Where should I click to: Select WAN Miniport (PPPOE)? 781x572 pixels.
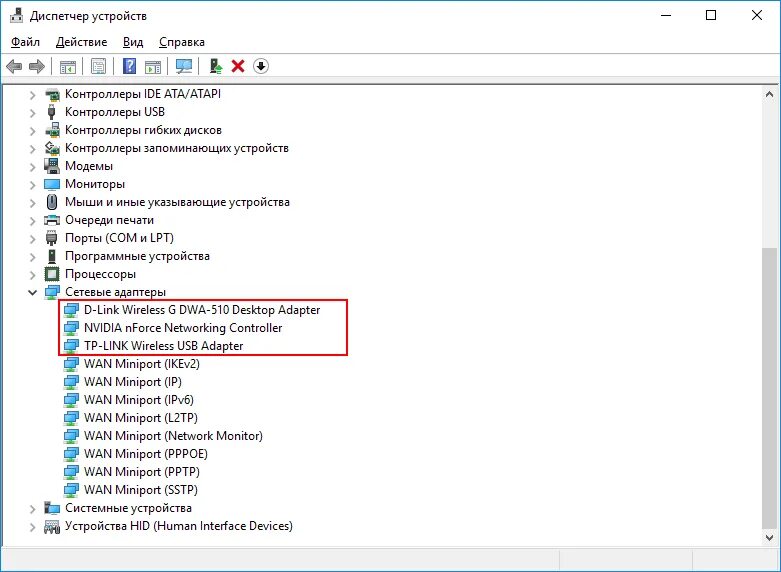pyautogui.click(x=145, y=453)
